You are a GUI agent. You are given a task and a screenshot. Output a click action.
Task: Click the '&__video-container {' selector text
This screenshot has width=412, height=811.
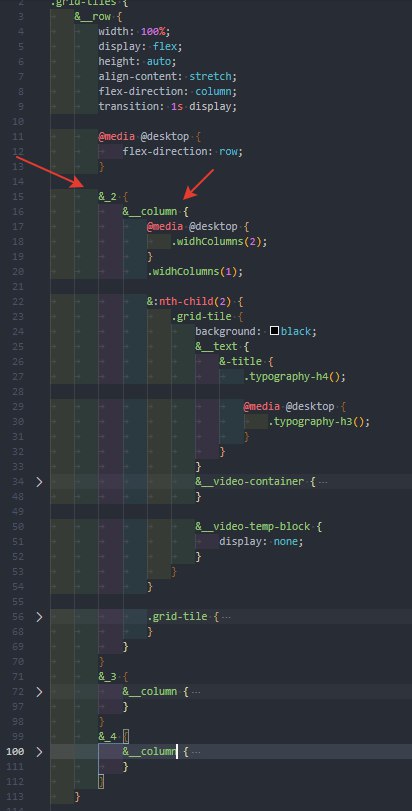(255, 482)
